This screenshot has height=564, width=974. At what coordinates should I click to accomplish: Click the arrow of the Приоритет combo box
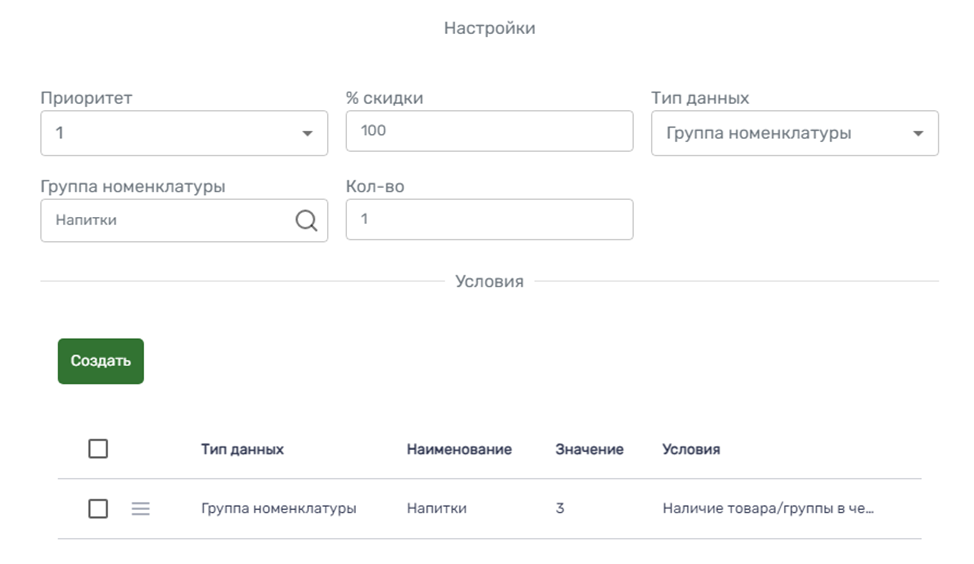307,134
